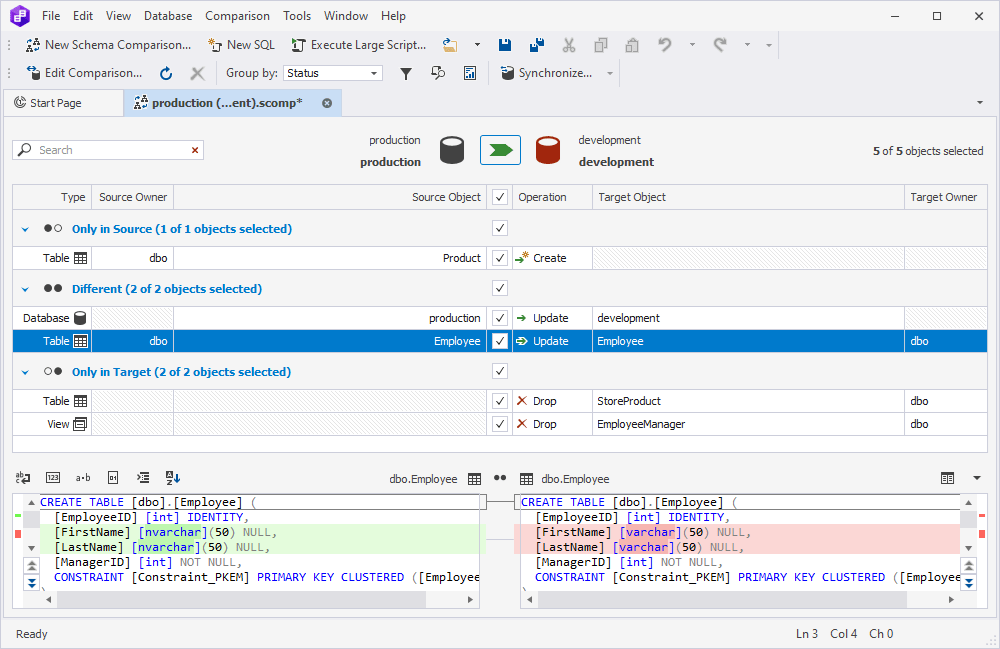
Task: Collapse the Only in Source group
Action: [x=24, y=228]
